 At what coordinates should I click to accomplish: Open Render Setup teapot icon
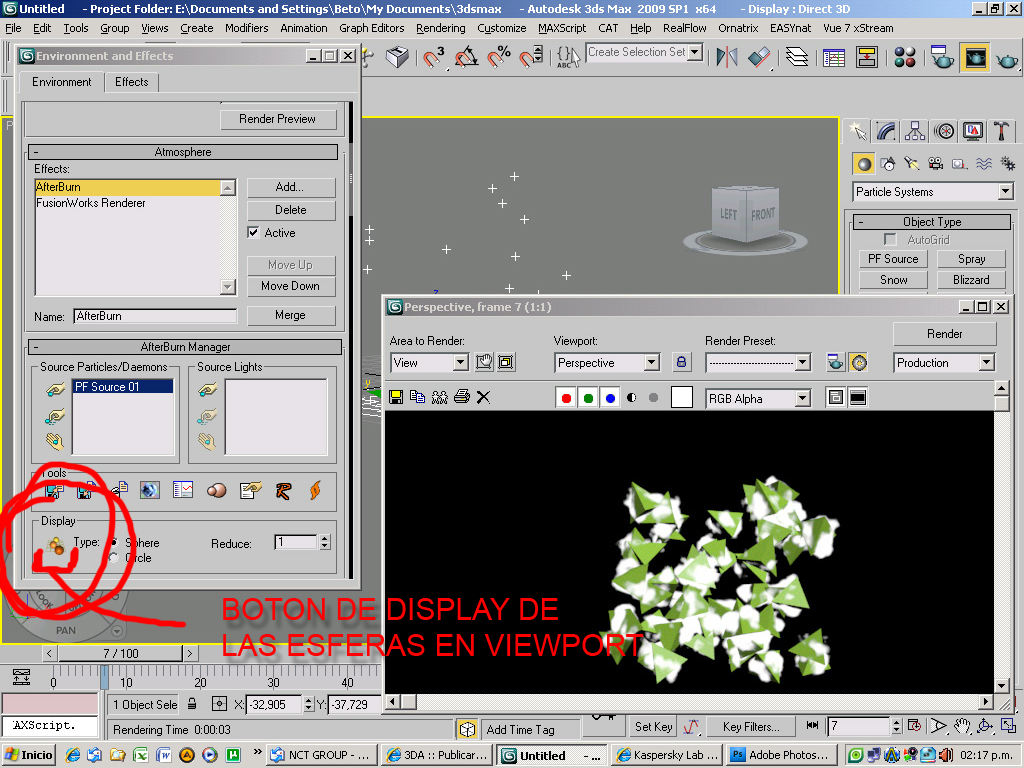click(x=941, y=57)
